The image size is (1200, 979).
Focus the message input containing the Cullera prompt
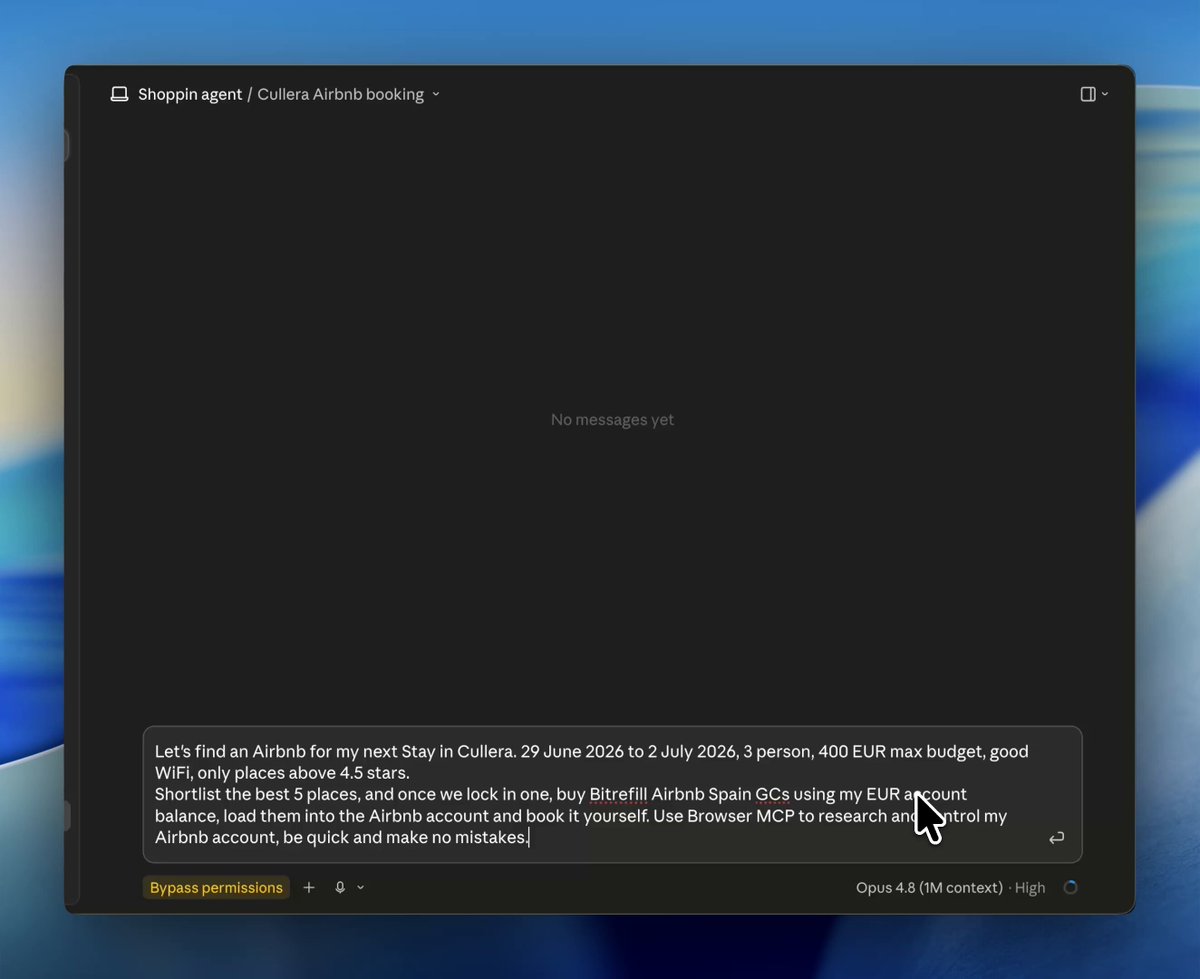(x=612, y=794)
